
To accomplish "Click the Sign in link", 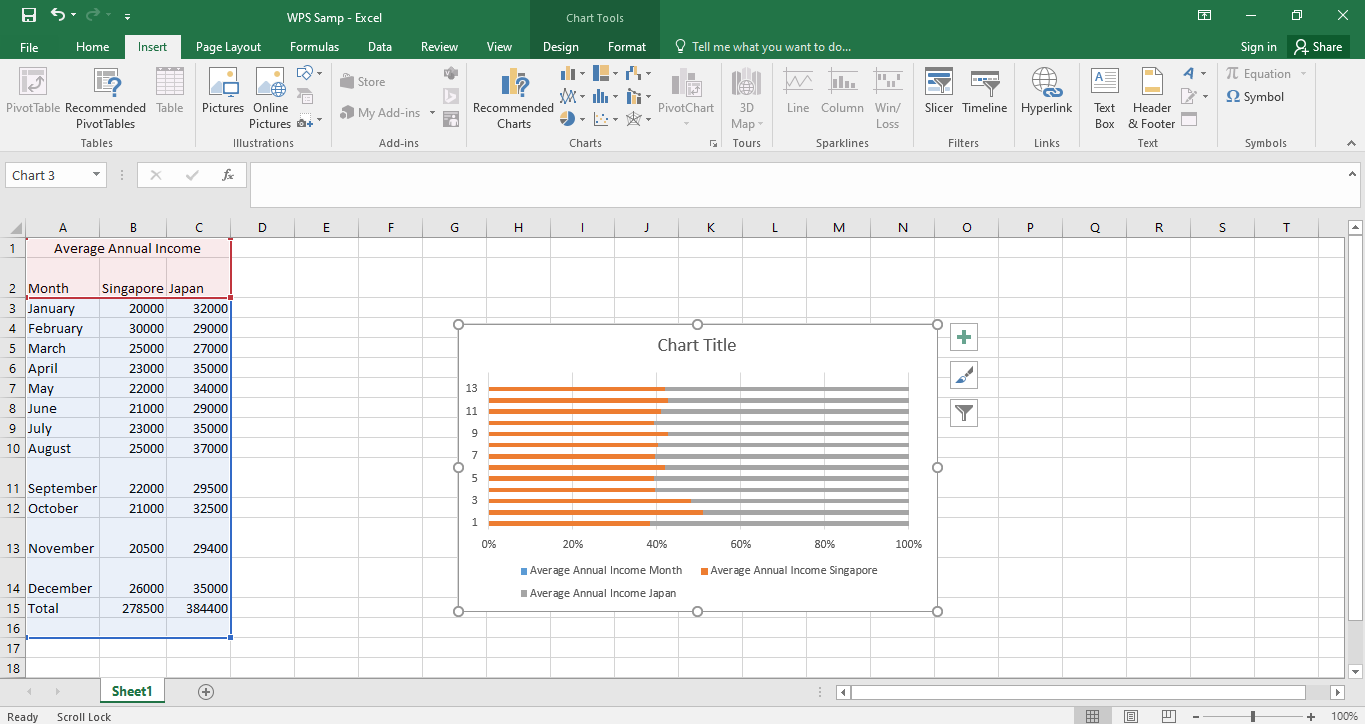I will [1257, 46].
